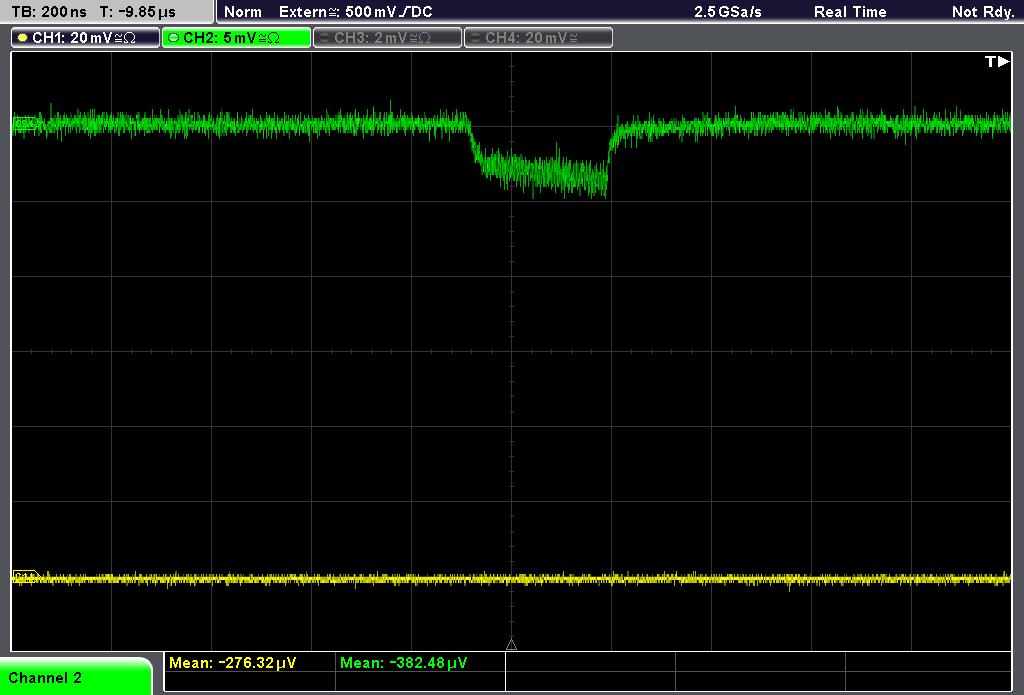Select the CH1: 20 mV channel tab
1024x695 pixels.
[86, 38]
